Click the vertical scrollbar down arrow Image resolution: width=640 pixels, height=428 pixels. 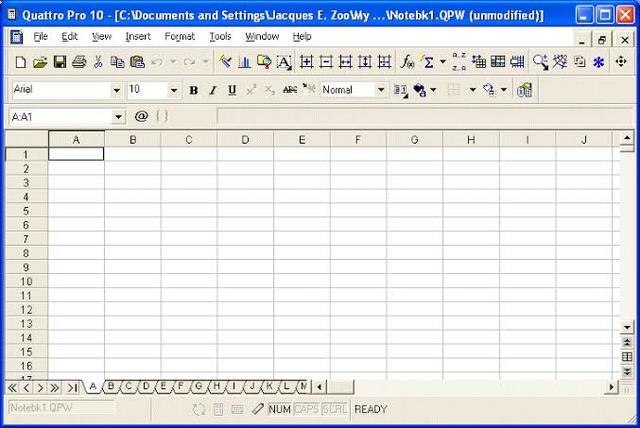pyautogui.click(x=627, y=327)
